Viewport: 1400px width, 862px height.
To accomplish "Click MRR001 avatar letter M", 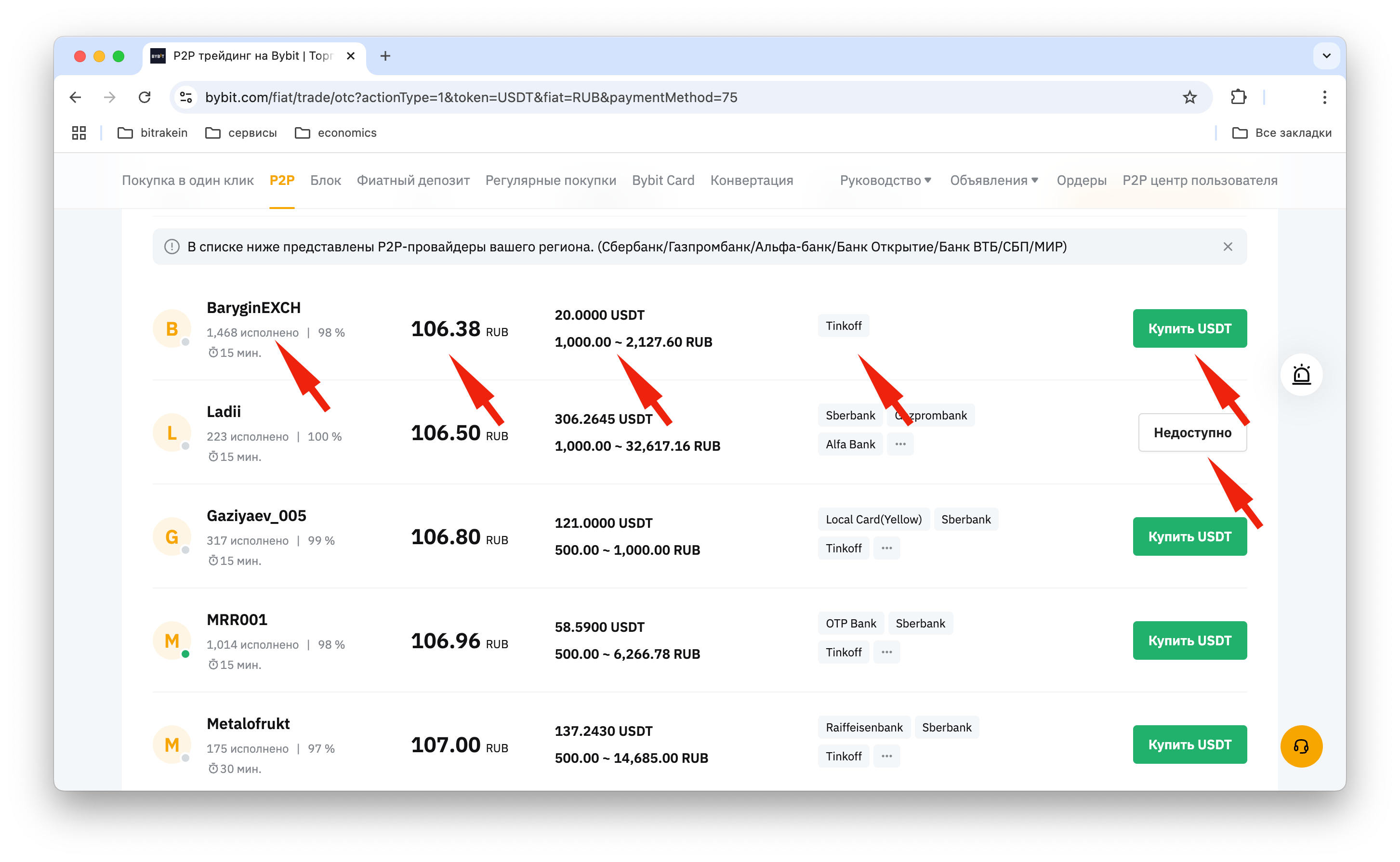I will (x=172, y=641).
